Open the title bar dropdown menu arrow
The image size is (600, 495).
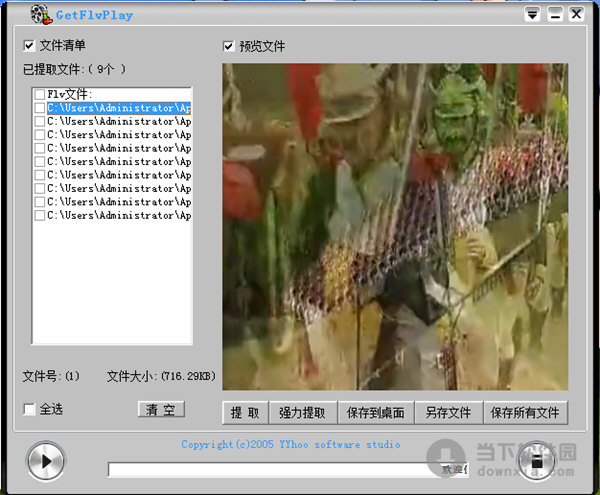tap(532, 15)
